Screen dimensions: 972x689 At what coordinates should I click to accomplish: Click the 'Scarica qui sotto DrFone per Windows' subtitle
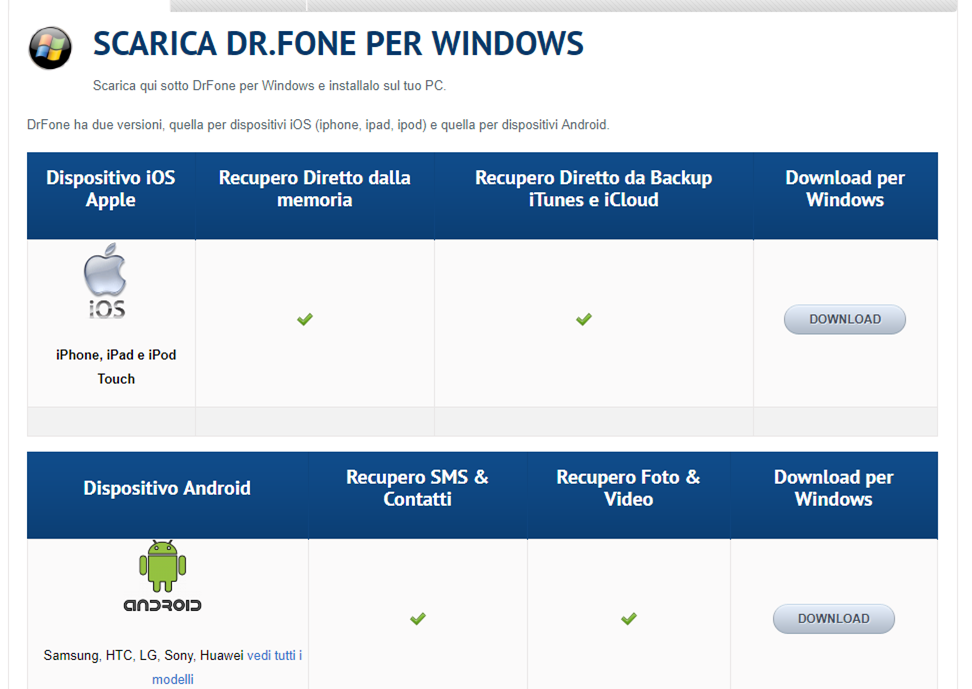(269, 86)
